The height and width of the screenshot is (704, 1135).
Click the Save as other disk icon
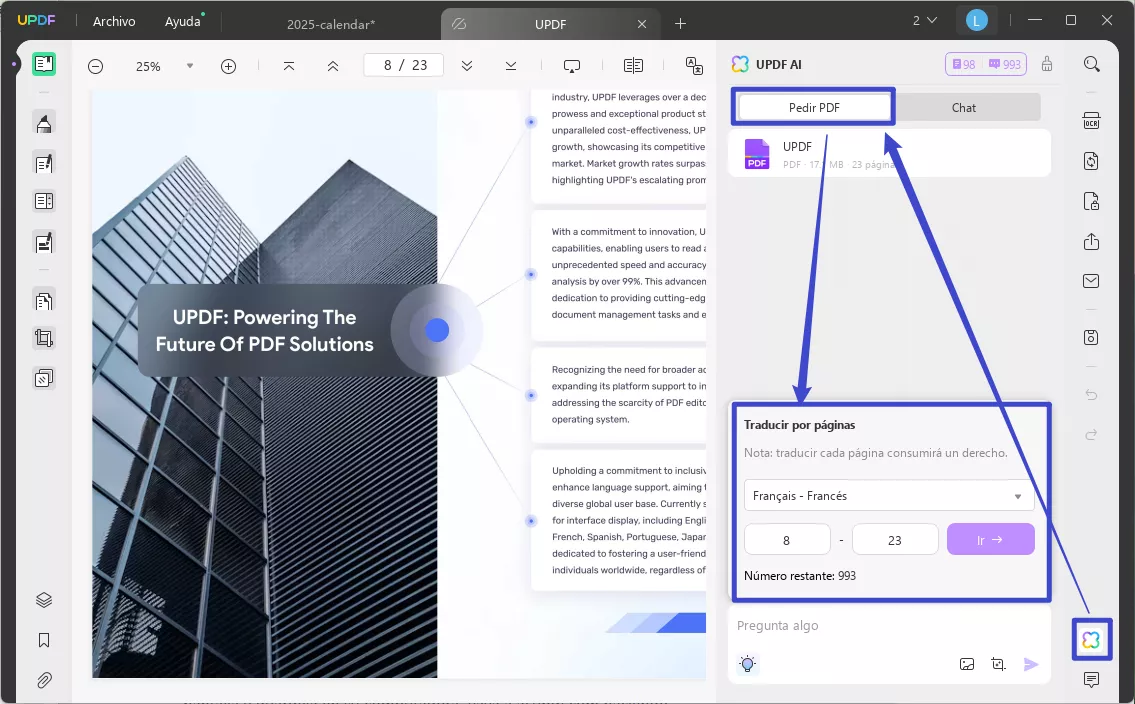1091,337
